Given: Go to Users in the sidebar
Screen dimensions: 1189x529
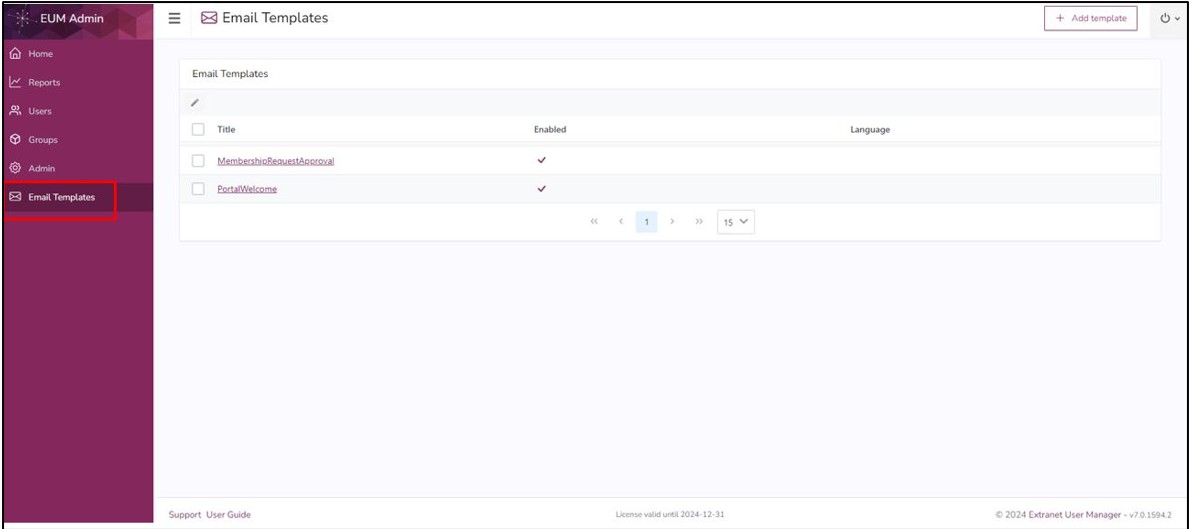Looking at the screenshot, I should click(78, 111).
